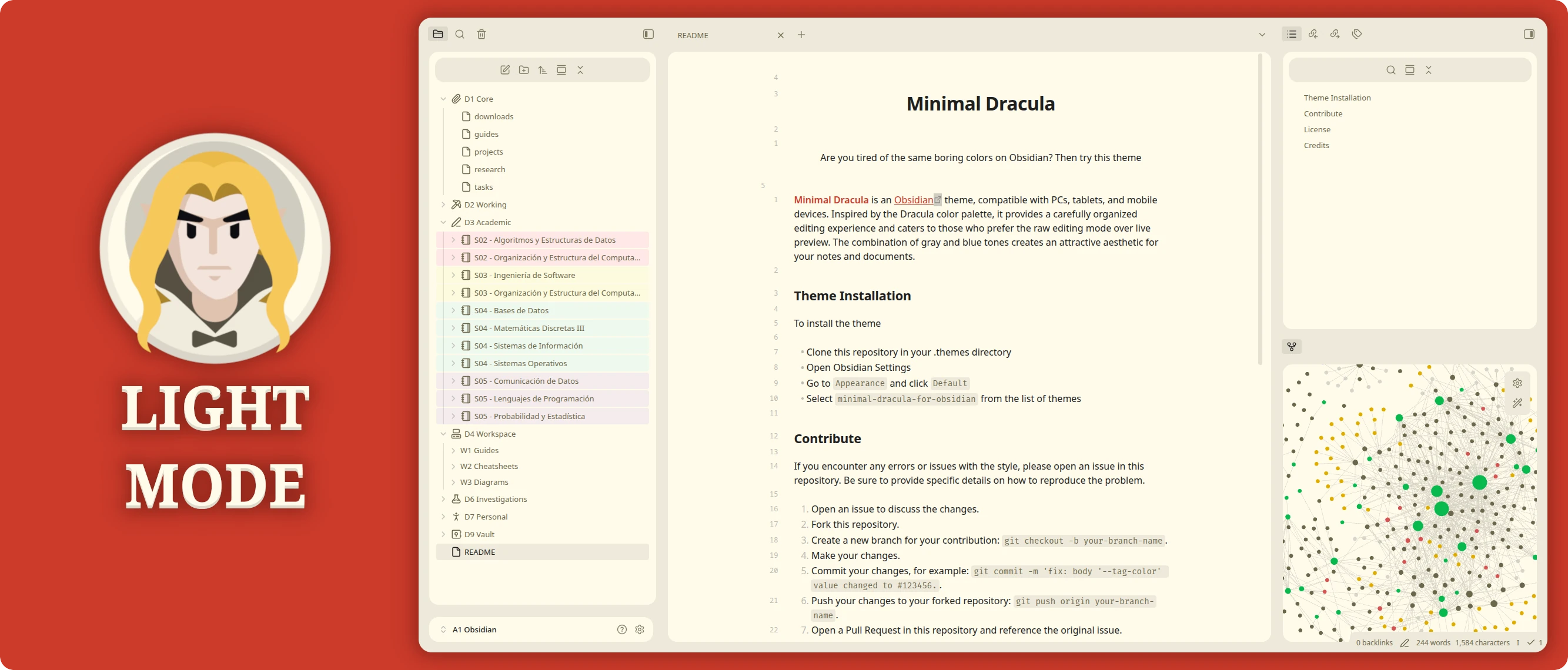Change the file explorer sort order
The image size is (1568, 670).
point(542,70)
